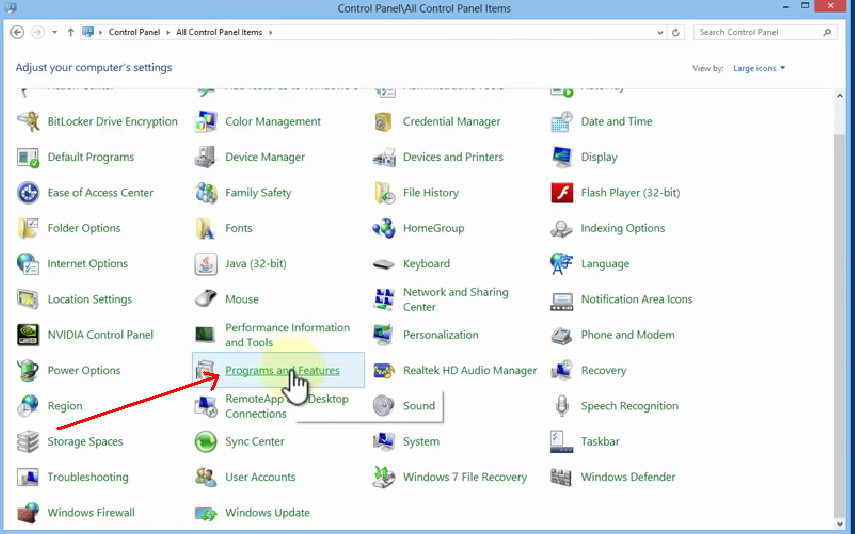The width and height of the screenshot is (855, 534).
Task: Open the Power Options battery icon
Action: click(x=28, y=370)
